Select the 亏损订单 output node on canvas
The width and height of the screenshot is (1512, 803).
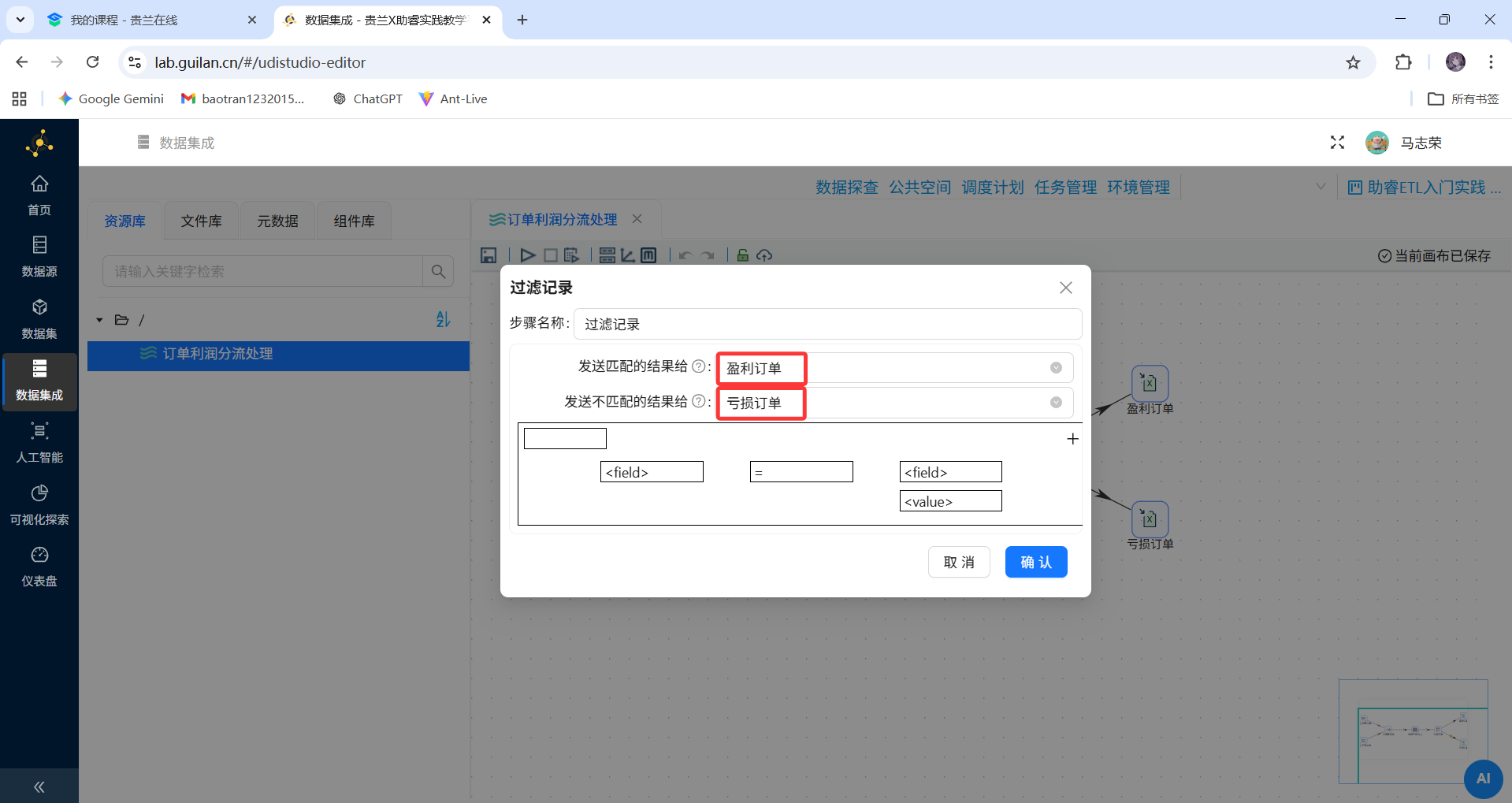pos(1150,519)
